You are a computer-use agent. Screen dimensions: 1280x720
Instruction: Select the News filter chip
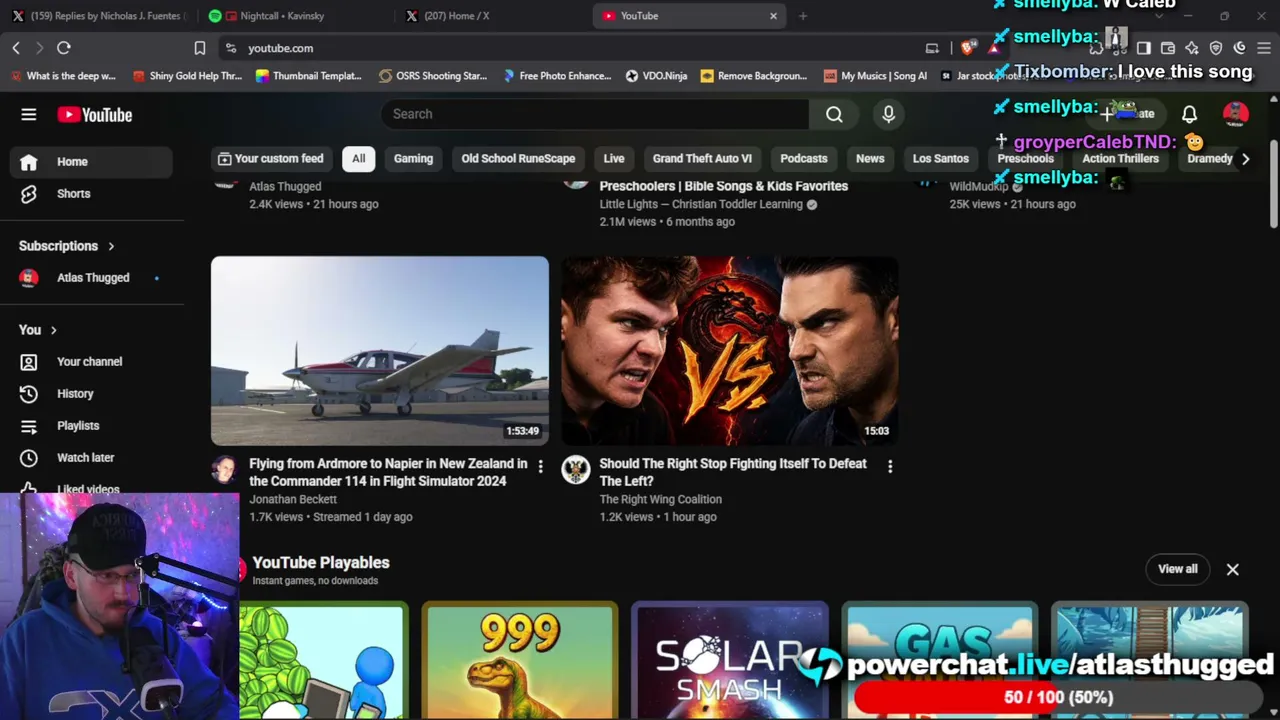point(870,159)
